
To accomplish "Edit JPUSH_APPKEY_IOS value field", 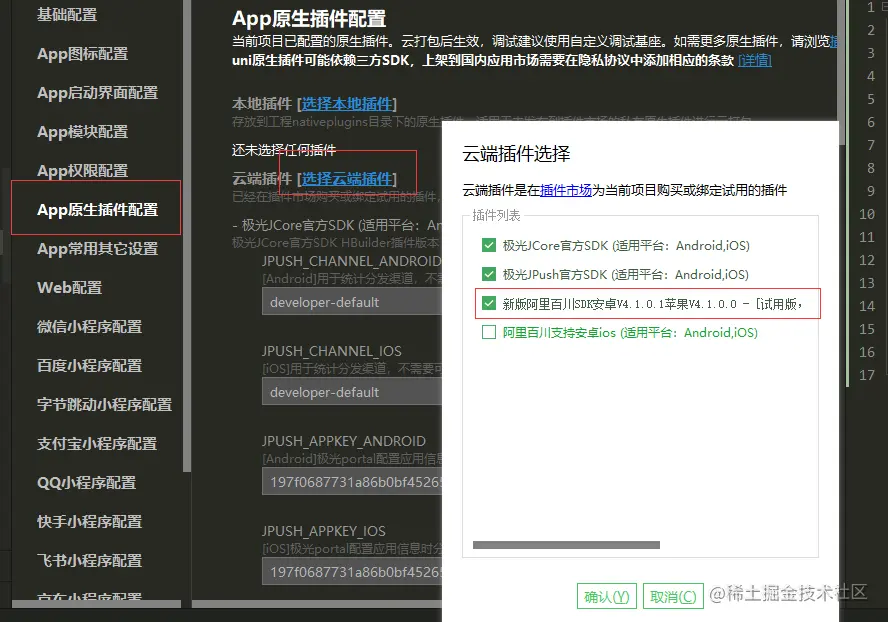I will (x=351, y=572).
